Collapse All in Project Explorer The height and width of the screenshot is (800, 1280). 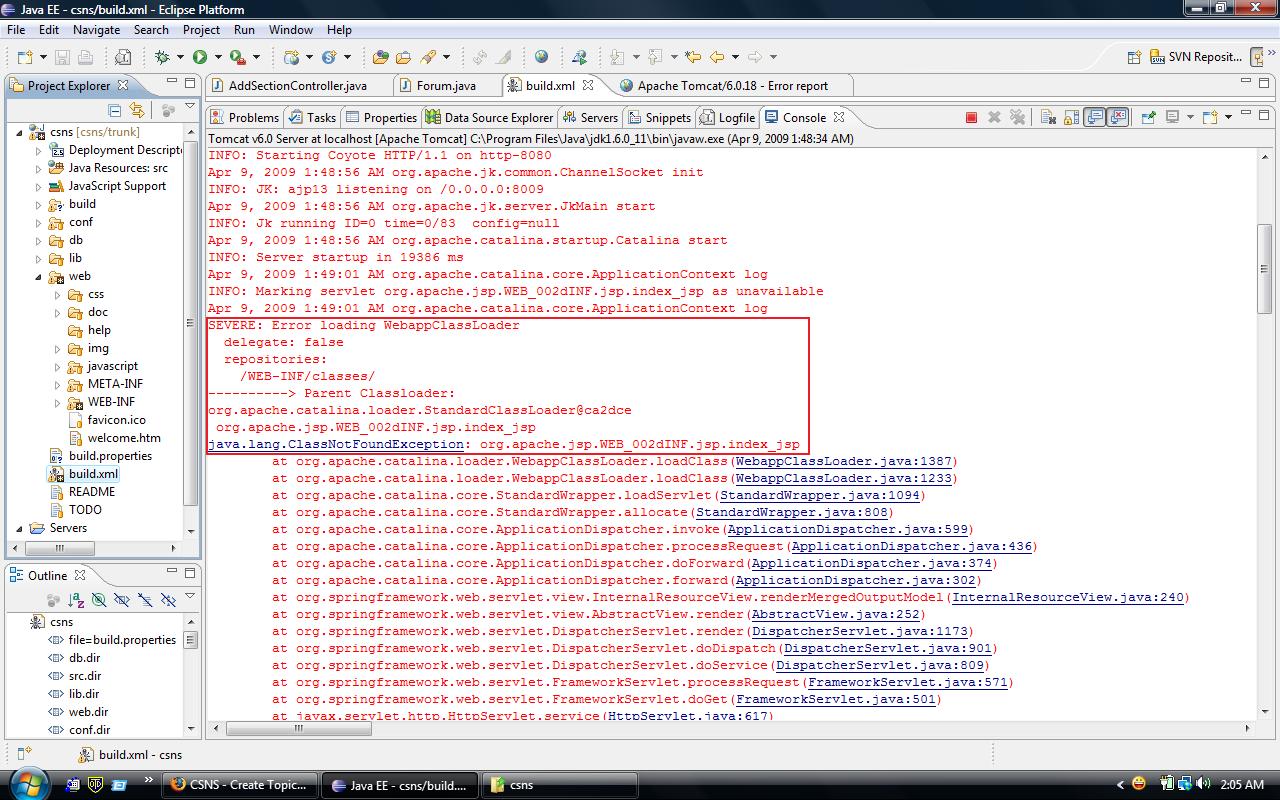(114, 110)
